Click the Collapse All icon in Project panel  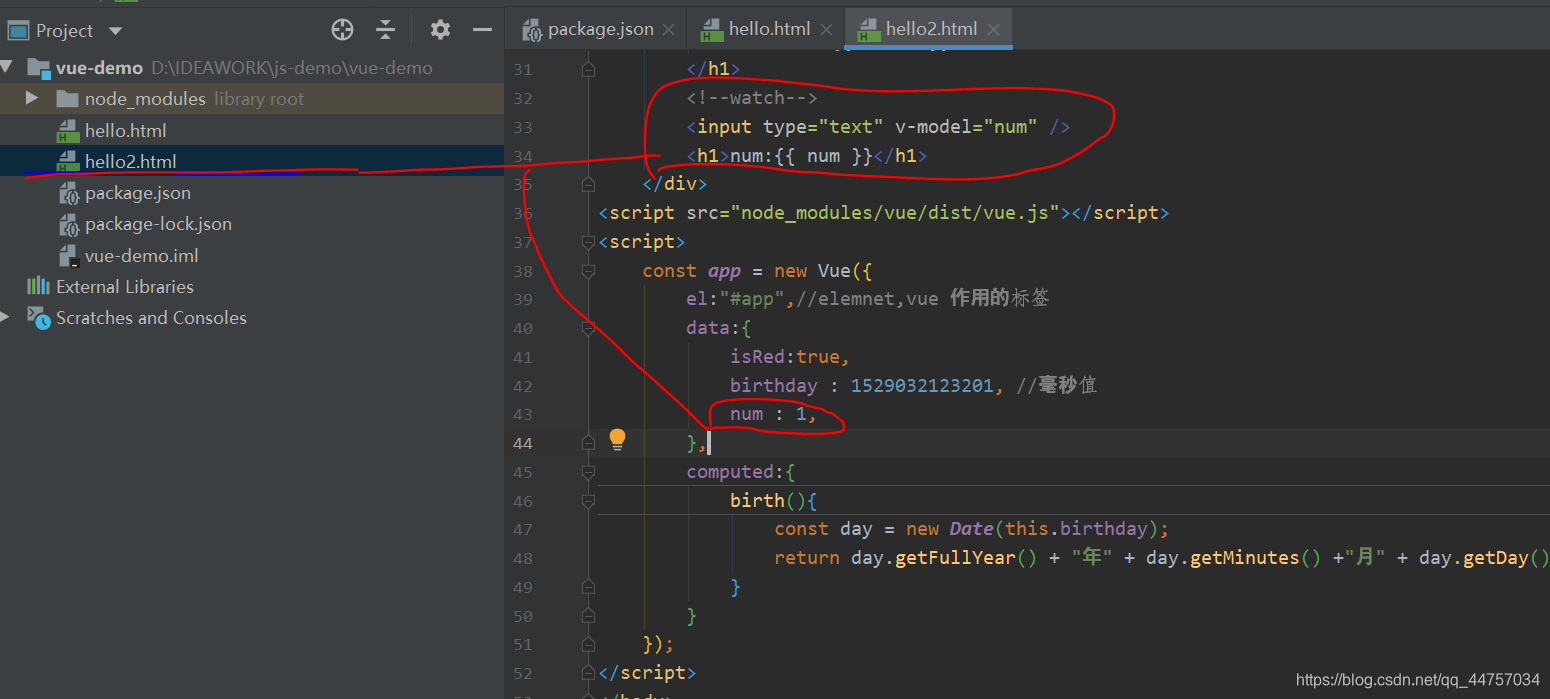tap(386, 30)
